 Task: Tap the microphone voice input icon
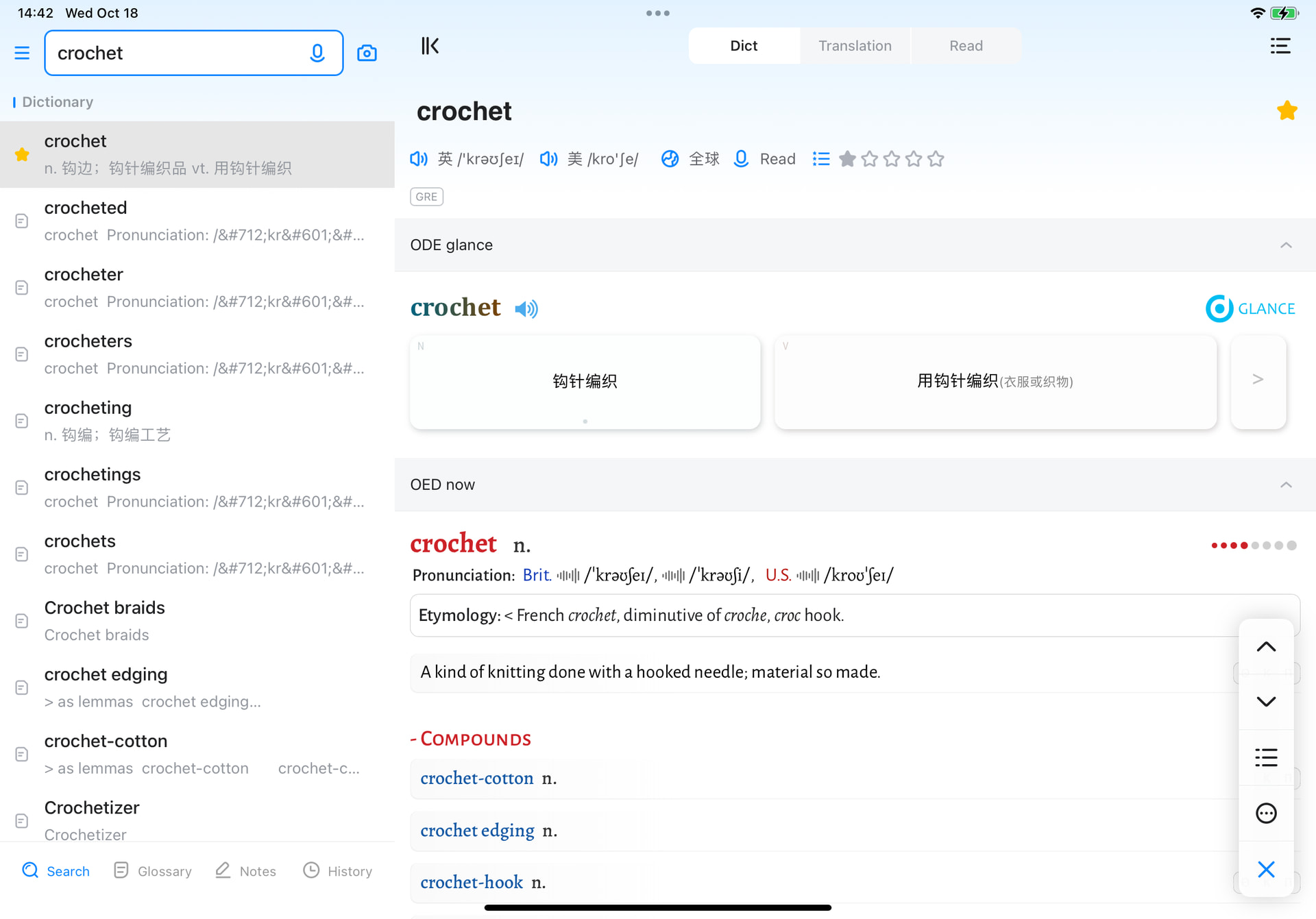coord(317,53)
